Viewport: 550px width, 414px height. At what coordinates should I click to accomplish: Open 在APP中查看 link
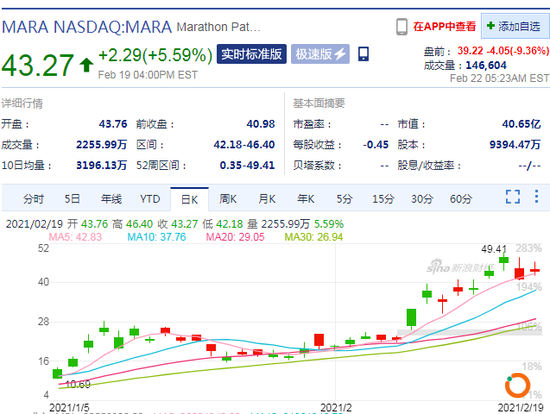[444, 26]
